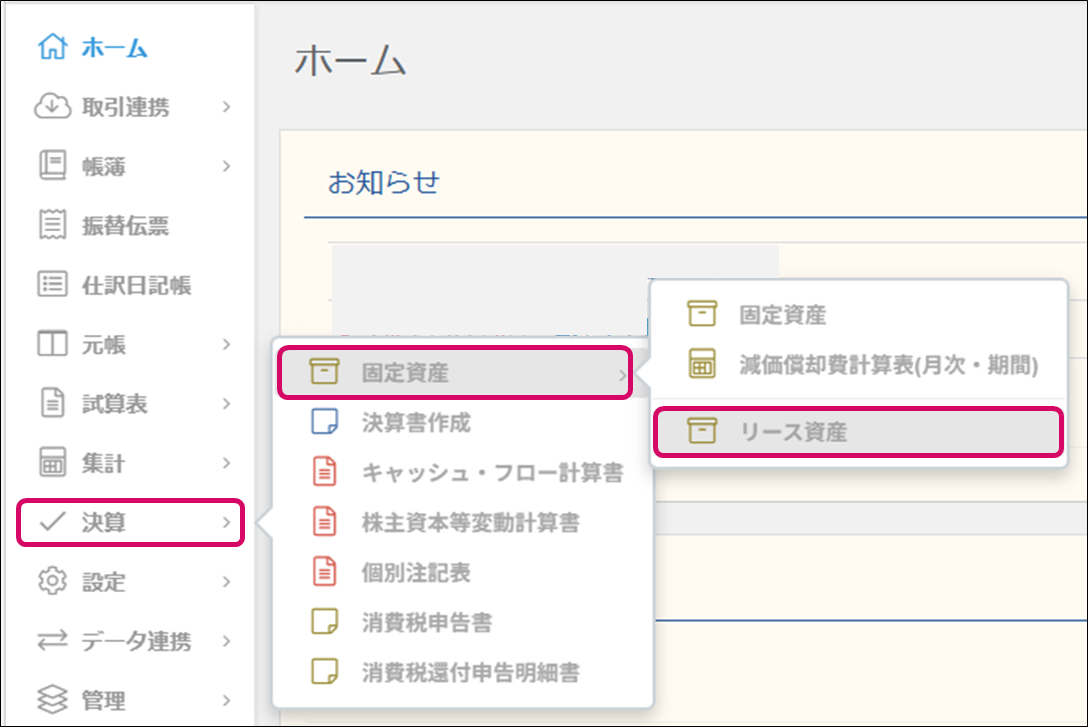Open 消費税申告書 from the menu
Image resolution: width=1088 pixels, height=727 pixels.
[x=426, y=622]
